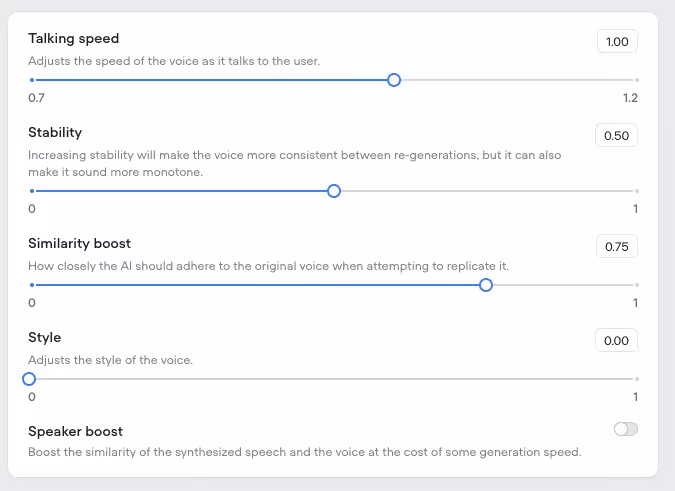Click the Similarity boost slider handle
Viewport: 675px width, 491px height.
pyautogui.click(x=486, y=285)
